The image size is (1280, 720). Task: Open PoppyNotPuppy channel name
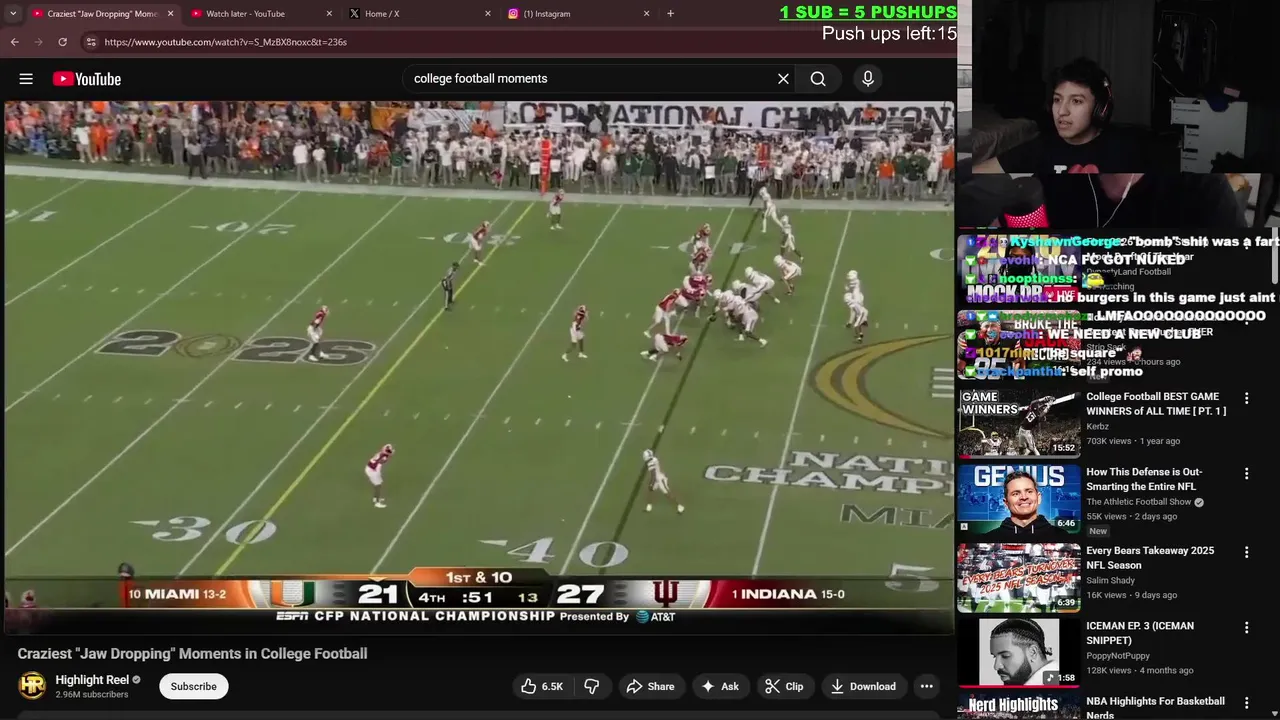tap(1120, 656)
